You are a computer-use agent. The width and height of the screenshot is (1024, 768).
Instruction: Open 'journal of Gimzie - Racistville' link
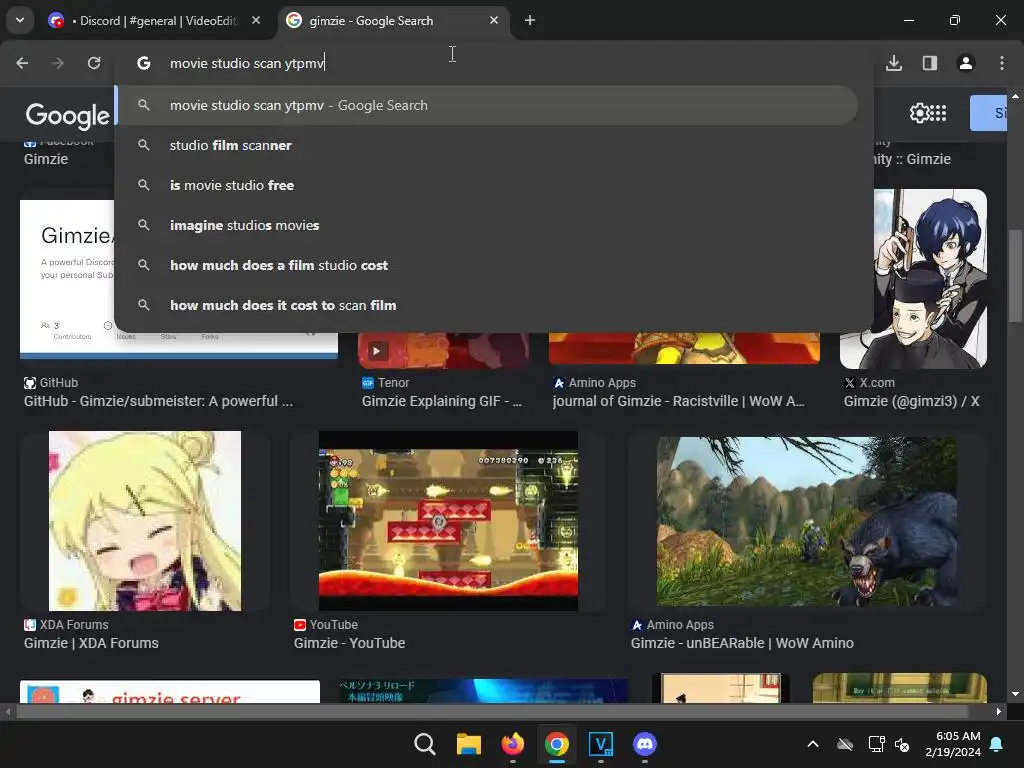679,401
